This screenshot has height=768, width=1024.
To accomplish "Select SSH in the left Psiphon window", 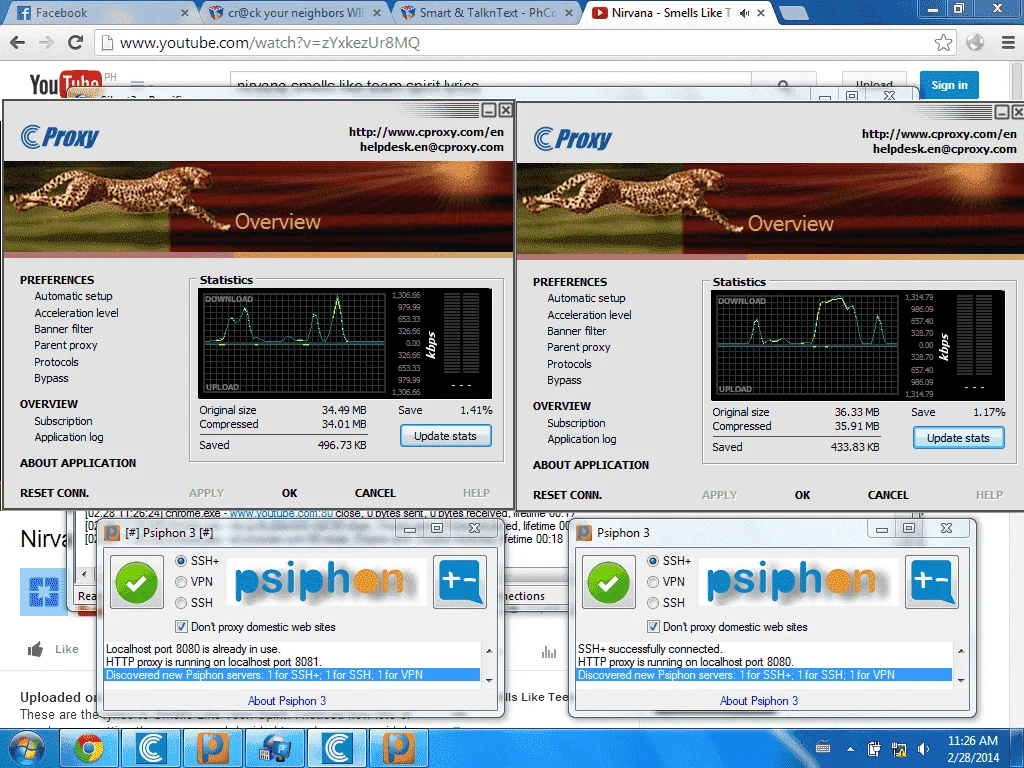I will [x=181, y=603].
